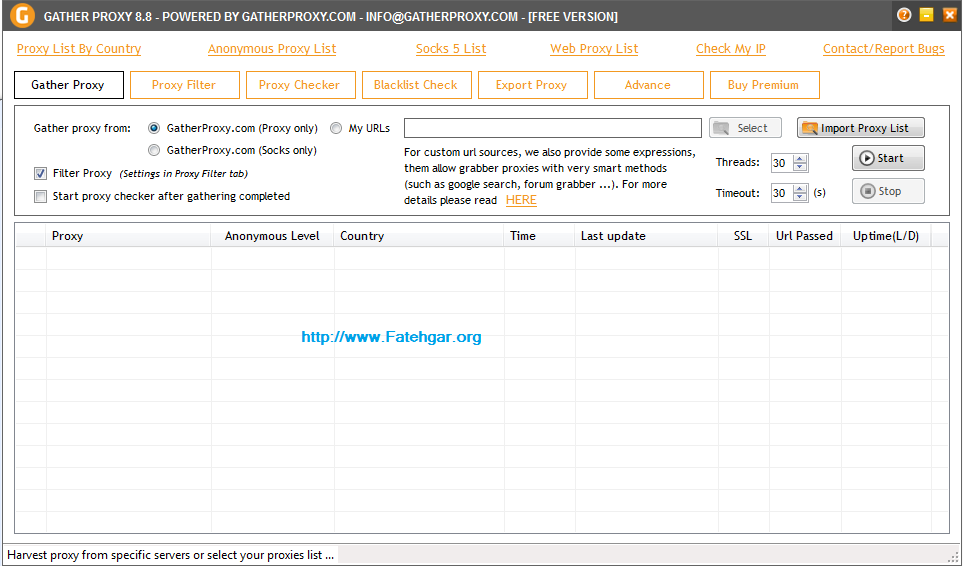Switch to the Gather Proxy tab

coord(69,85)
